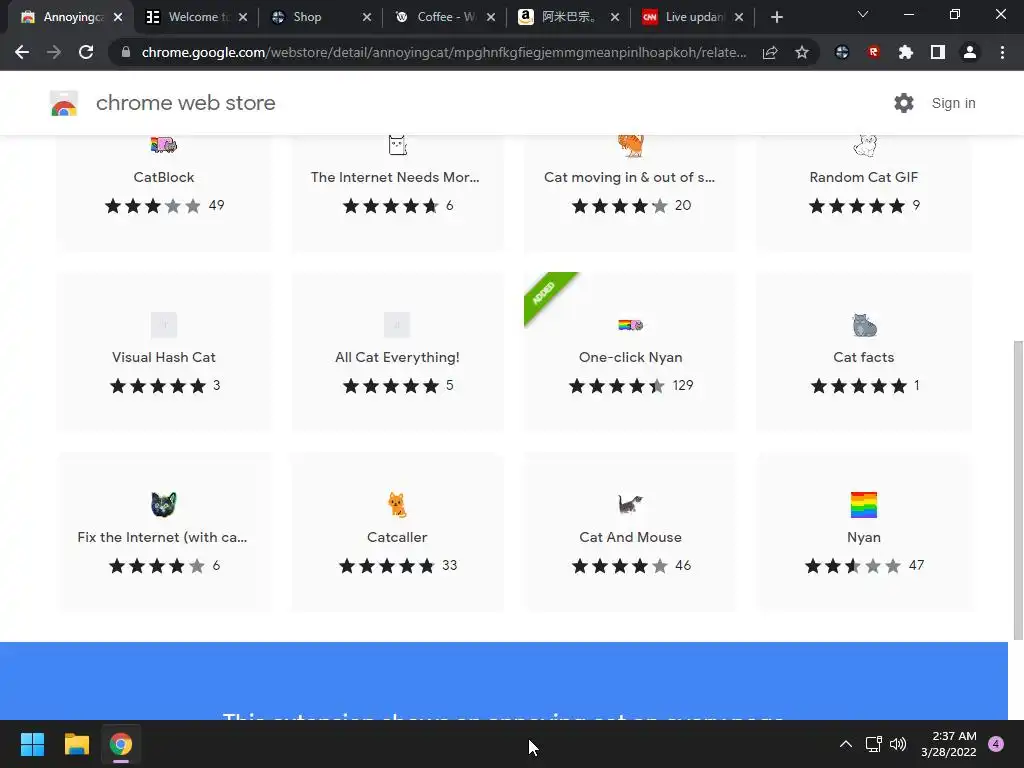Viewport: 1024px width, 768px height.
Task: Reload the current page
Action: click(x=86, y=52)
